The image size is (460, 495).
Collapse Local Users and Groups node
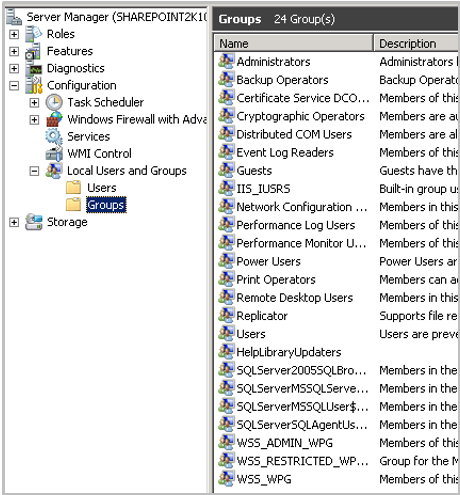click(x=34, y=171)
